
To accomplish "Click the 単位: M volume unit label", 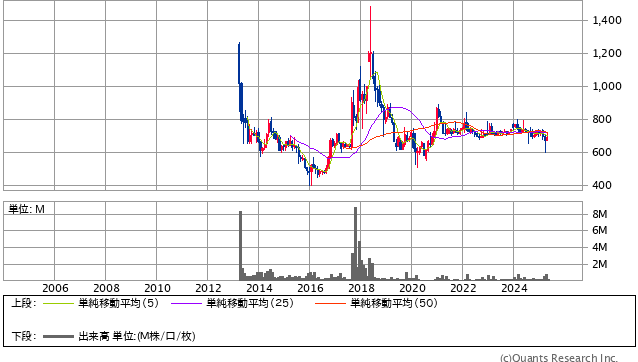I will tap(26, 209).
